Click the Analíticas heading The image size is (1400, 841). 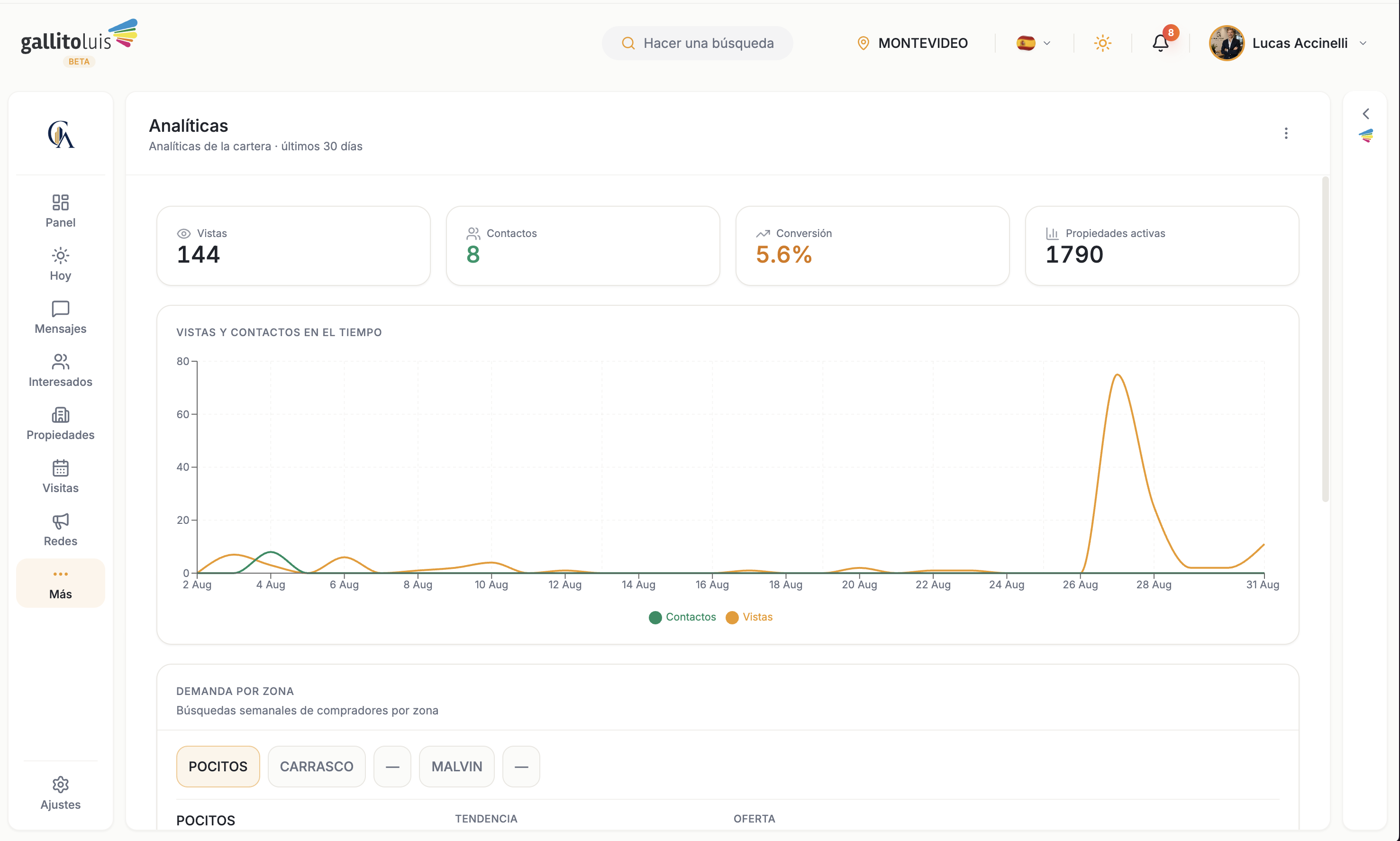(x=188, y=125)
